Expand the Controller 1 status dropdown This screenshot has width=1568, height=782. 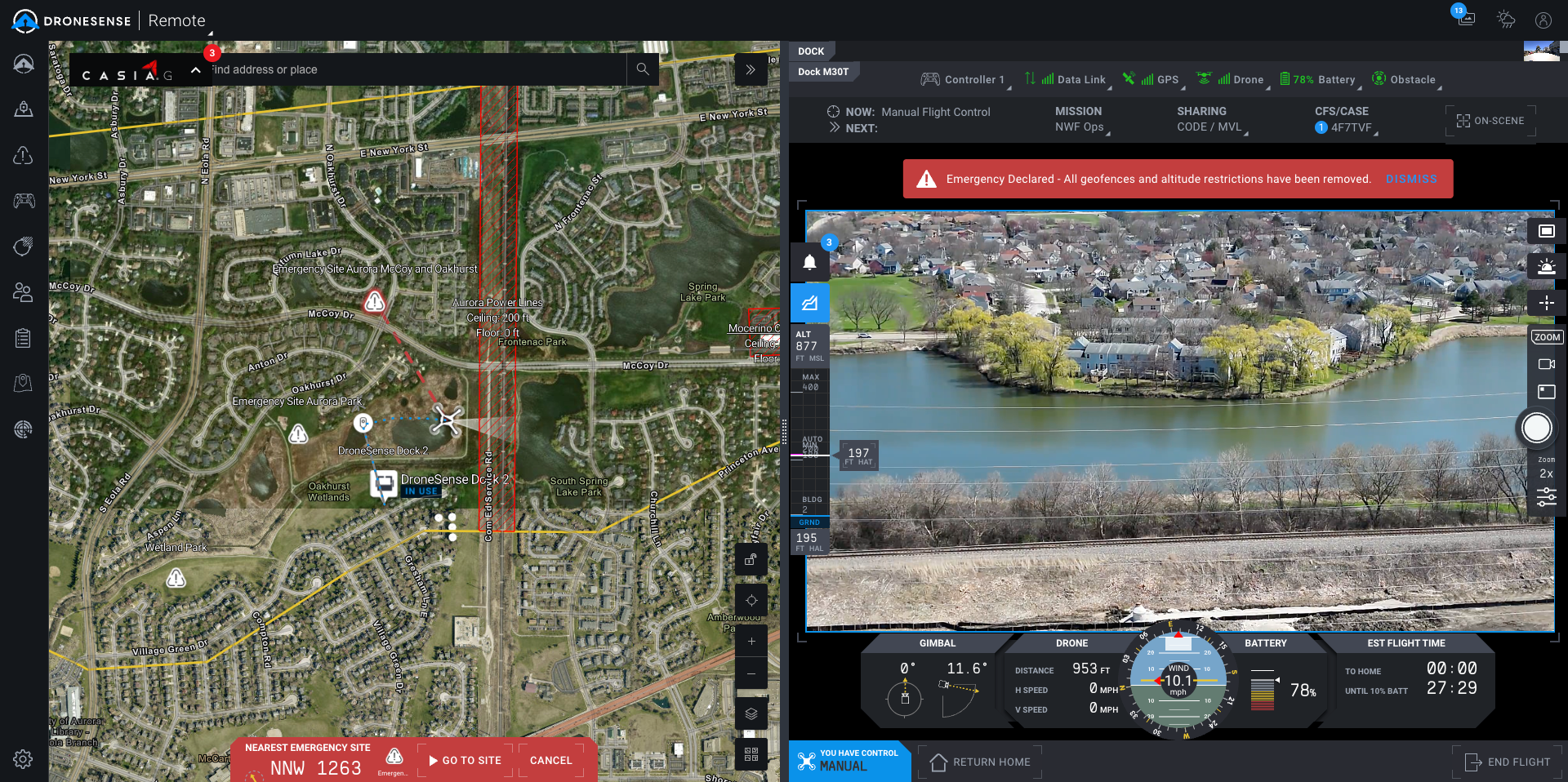click(x=966, y=80)
